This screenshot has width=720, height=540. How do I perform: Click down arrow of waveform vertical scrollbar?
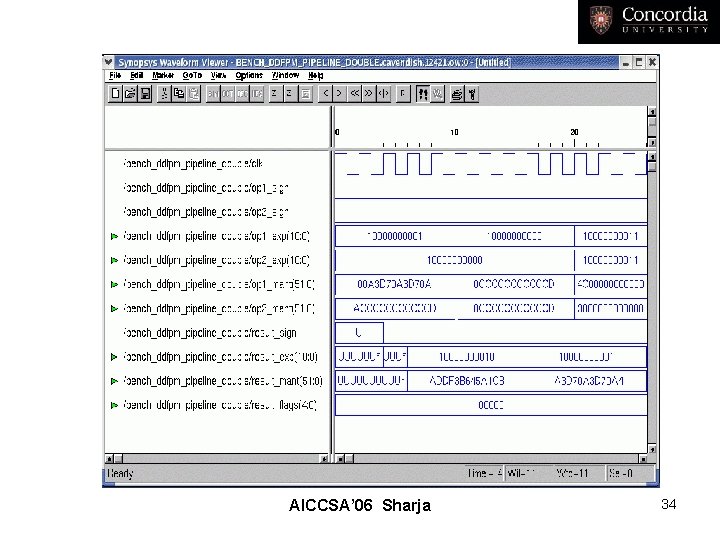[652, 449]
